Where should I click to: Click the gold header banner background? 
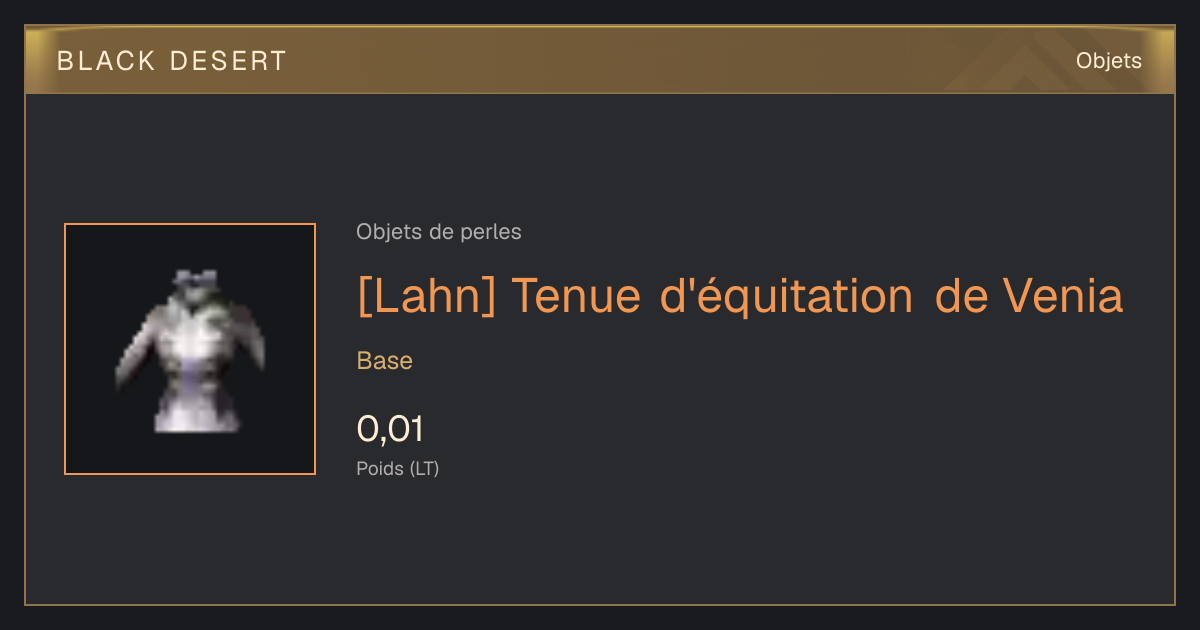[600, 60]
